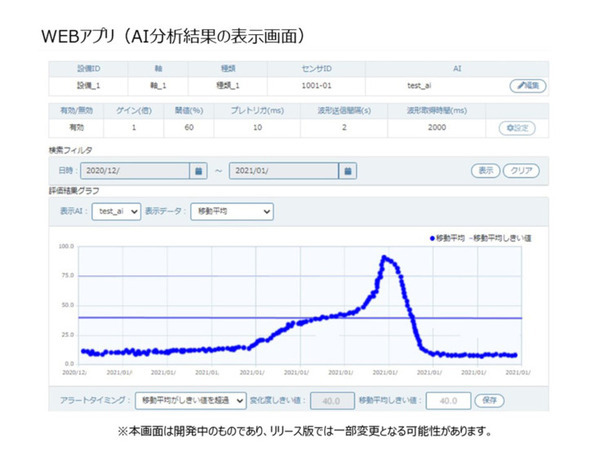Viewport: 600px width, 450px height.
Task: Open the 表示データ 移動平均 dropdown
Action: pyautogui.click(x=230, y=212)
